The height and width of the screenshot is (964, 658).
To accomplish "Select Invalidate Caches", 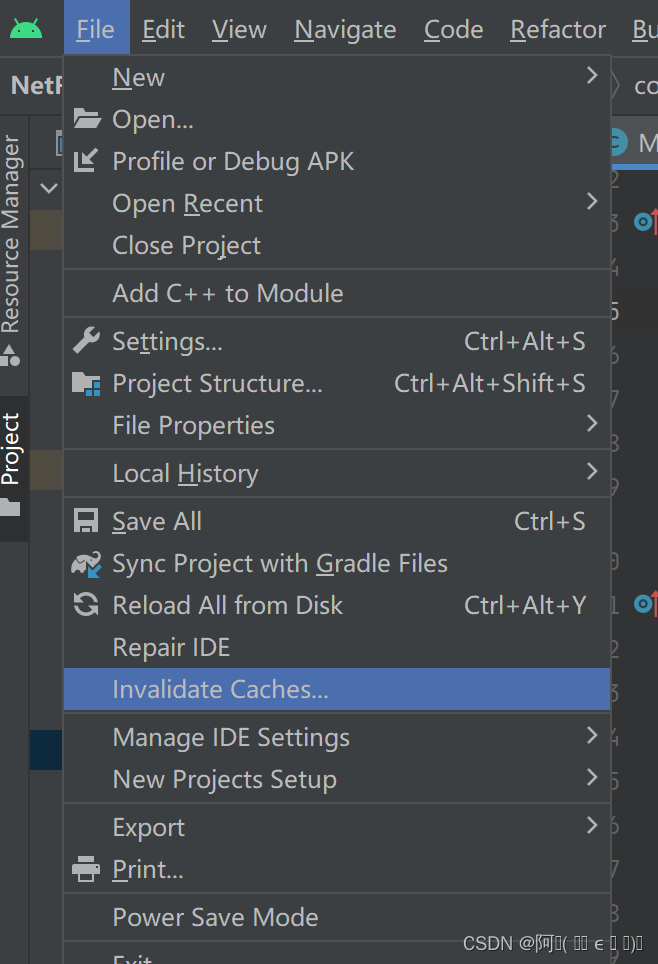I will coord(220,689).
